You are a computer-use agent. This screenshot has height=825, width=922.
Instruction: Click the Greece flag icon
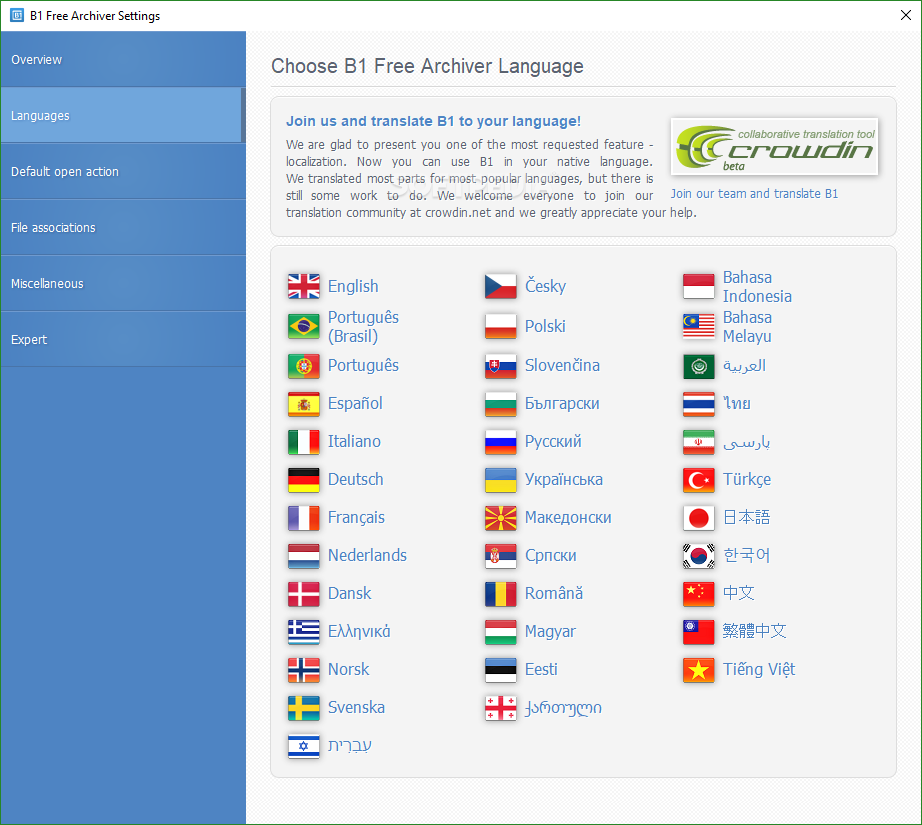pyautogui.click(x=303, y=632)
